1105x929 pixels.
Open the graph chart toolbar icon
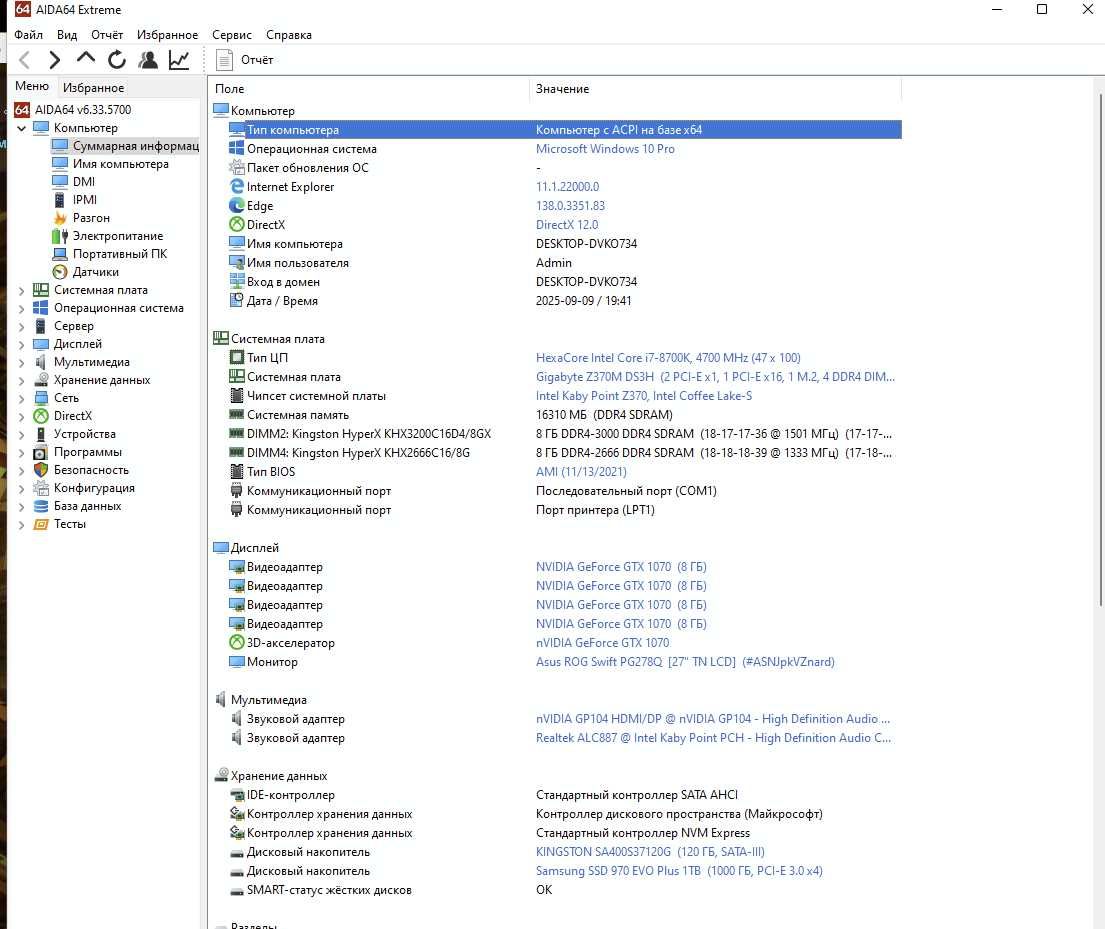pos(179,60)
